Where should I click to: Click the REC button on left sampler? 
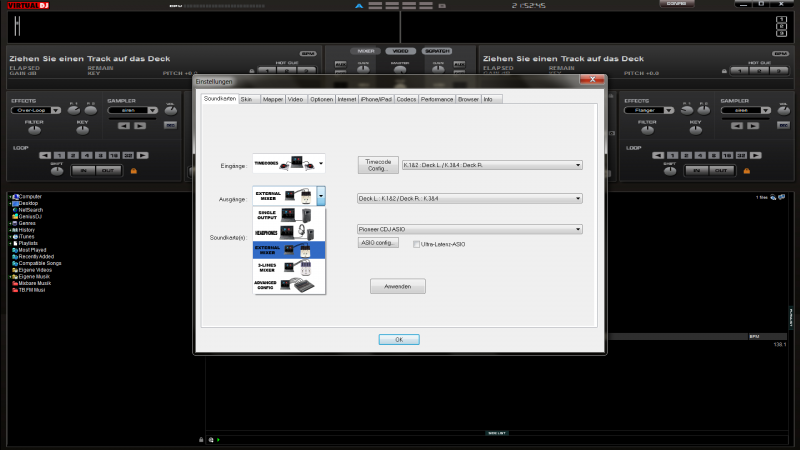[x=170, y=125]
